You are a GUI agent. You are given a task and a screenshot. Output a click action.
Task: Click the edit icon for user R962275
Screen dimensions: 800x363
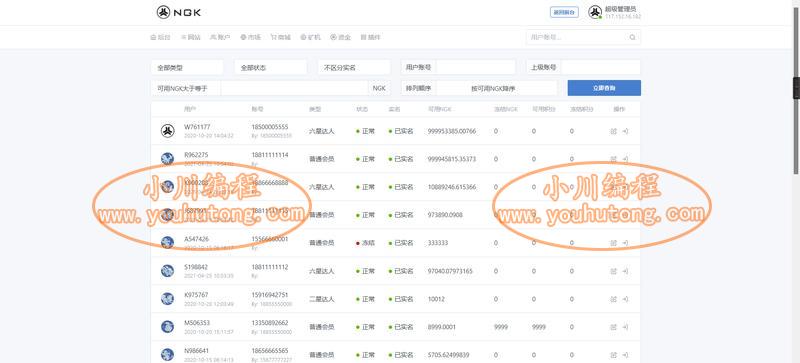(614, 159)
